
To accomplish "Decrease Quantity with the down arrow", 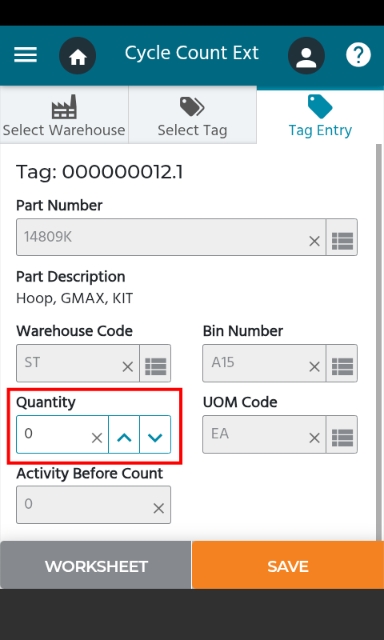I will (155, 434).
